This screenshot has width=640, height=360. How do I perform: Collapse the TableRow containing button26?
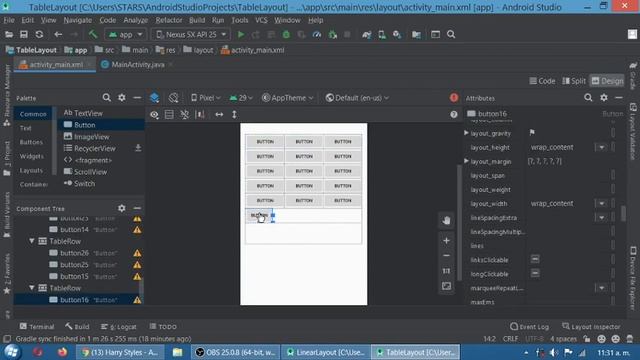31,241
